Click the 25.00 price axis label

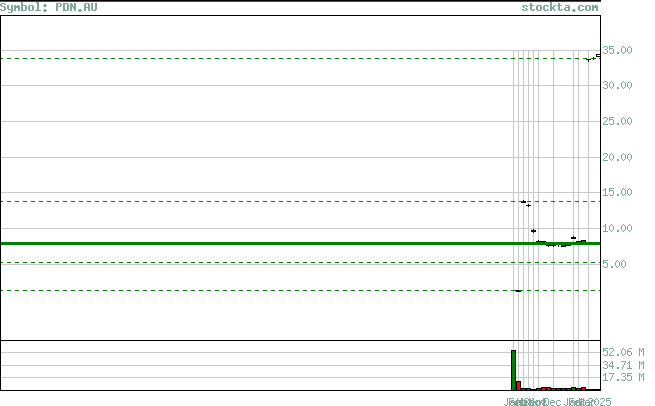617,122
